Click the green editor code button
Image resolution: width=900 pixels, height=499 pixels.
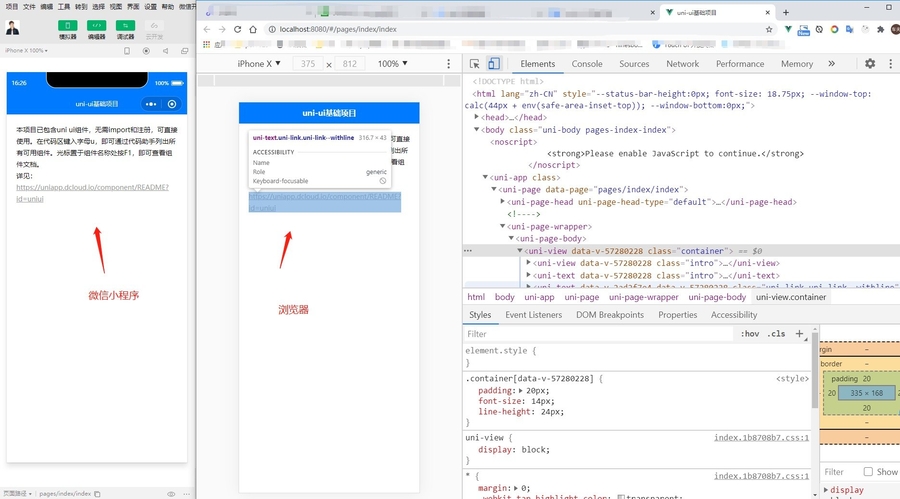(97, 25)
